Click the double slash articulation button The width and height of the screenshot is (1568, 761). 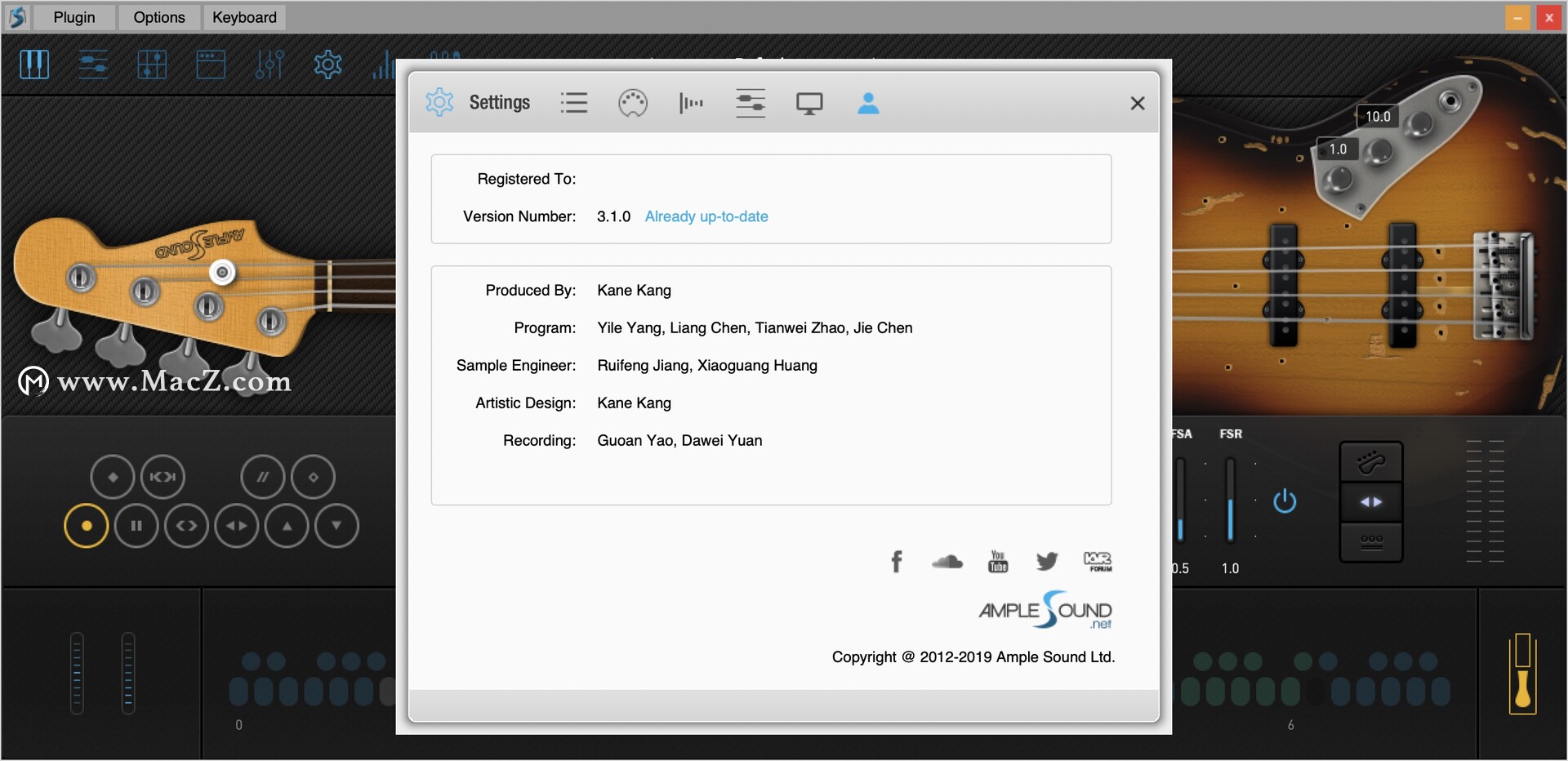click(263, 477)
